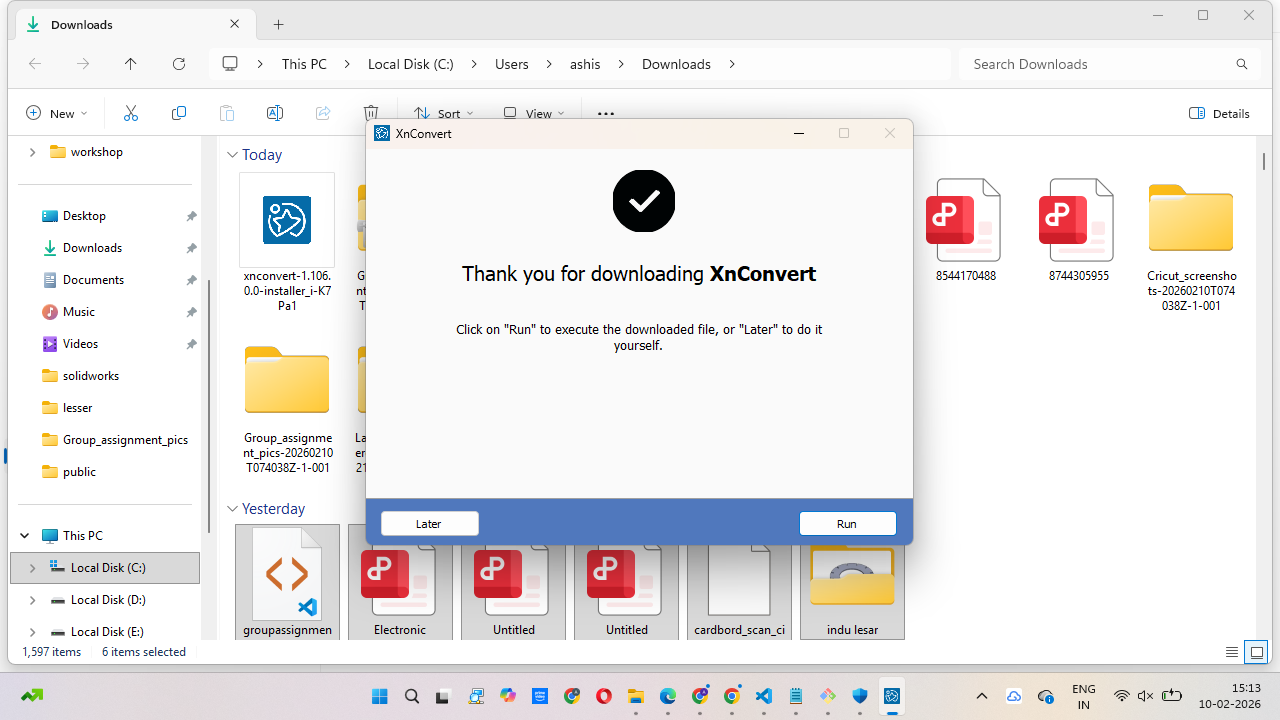Click the Search Downloads field

pyautogui.click(x=1110, y=64)
